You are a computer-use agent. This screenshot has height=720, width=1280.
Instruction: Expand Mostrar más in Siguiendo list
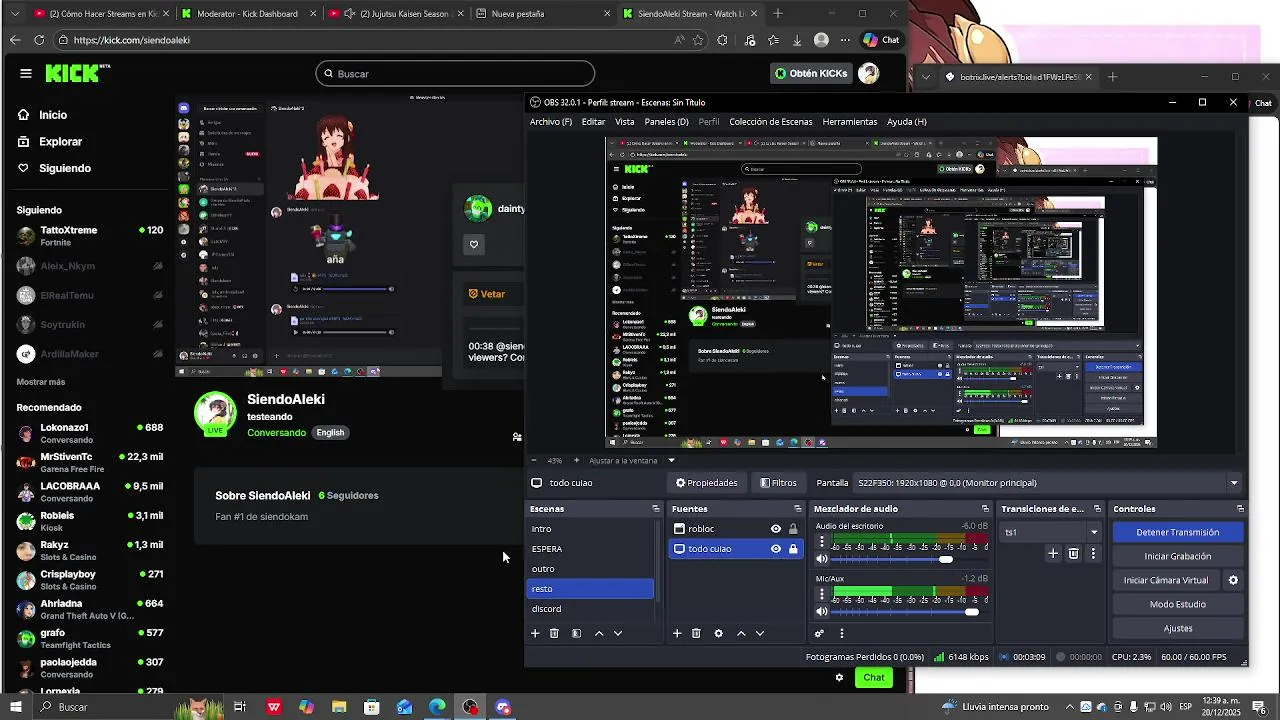pos(41,382)
